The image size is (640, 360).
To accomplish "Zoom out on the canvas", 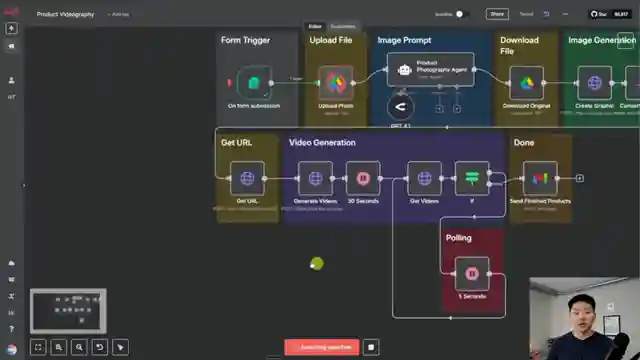I will [79, 347].
